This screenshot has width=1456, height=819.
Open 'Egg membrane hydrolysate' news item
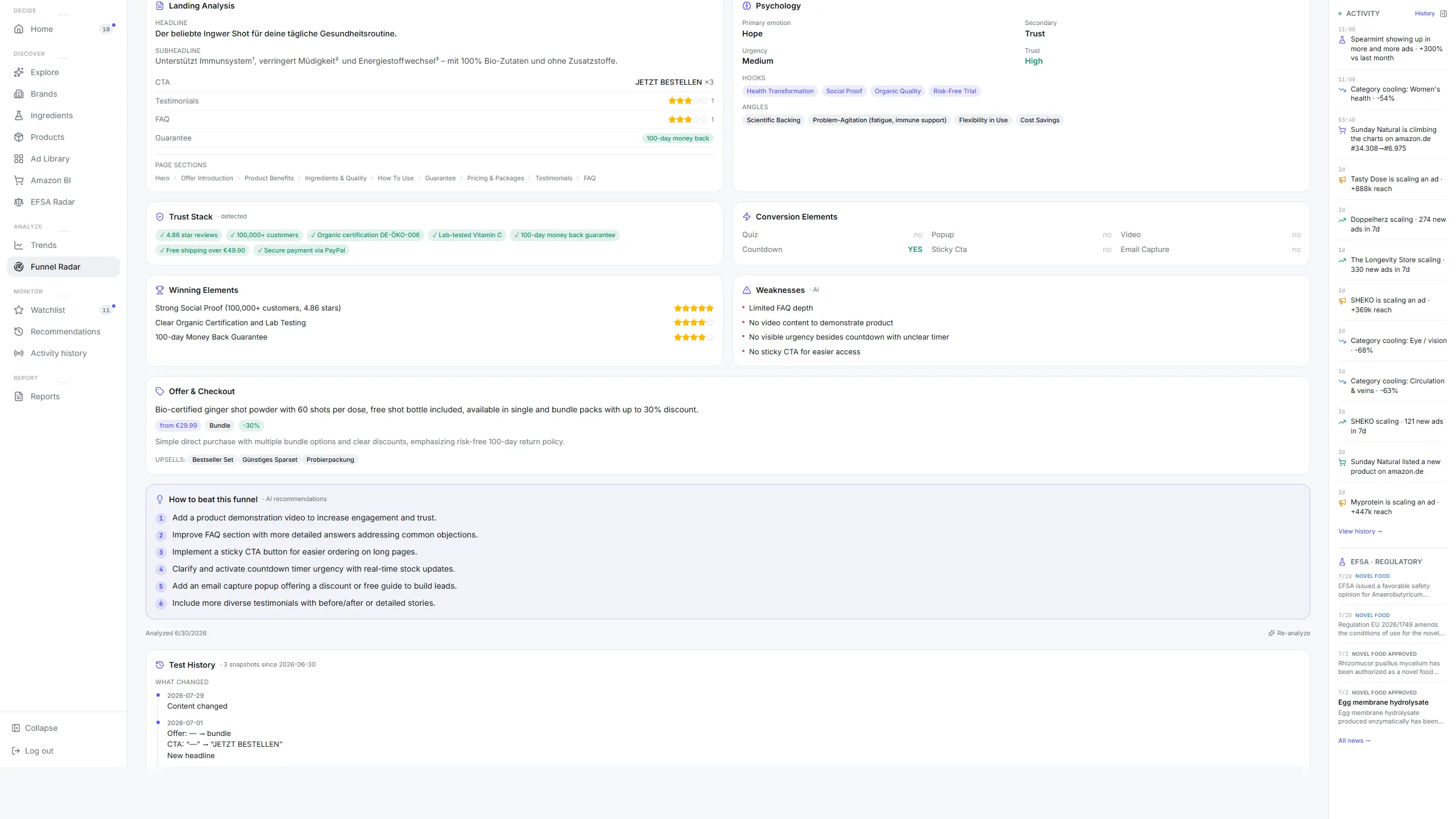(x=1392, y=708)
